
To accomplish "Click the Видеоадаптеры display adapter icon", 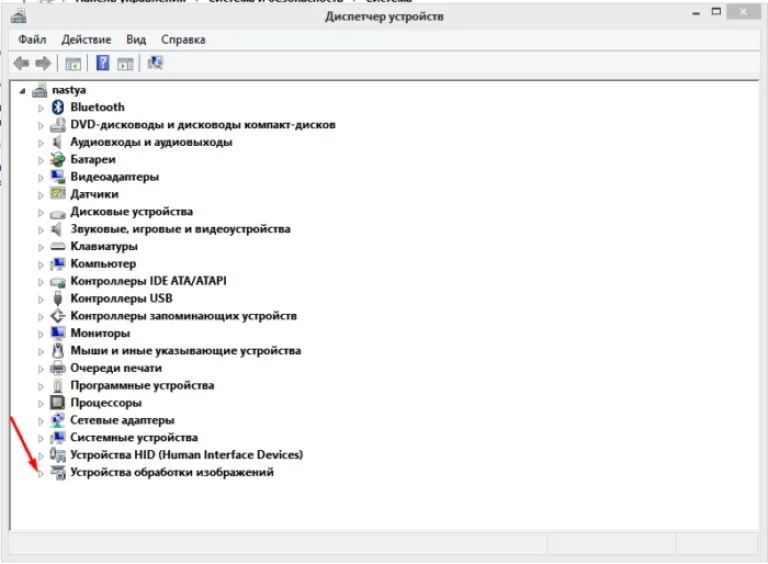I will (58, 177).
